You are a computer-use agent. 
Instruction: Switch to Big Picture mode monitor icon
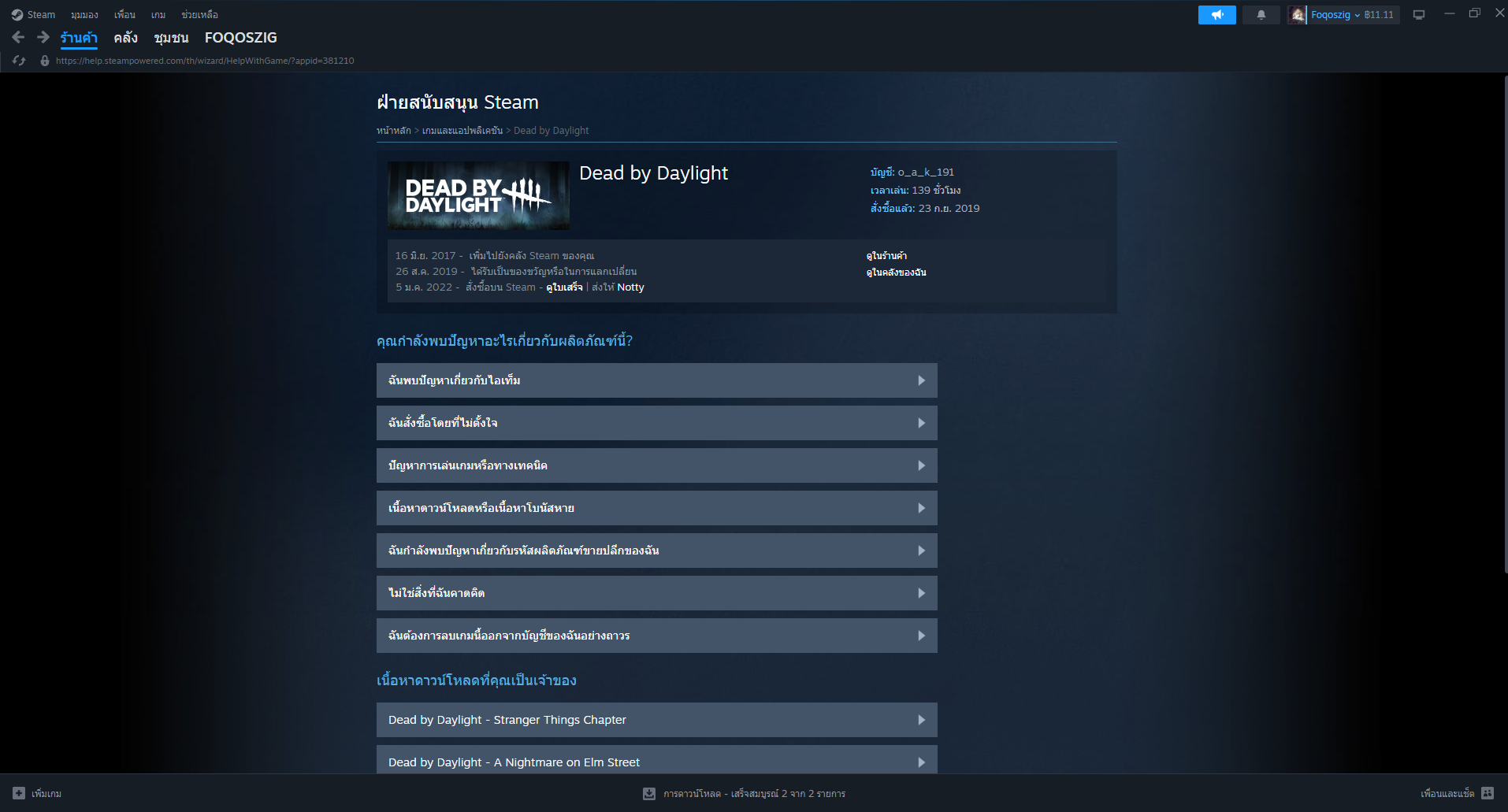[x=1419, y=15]
